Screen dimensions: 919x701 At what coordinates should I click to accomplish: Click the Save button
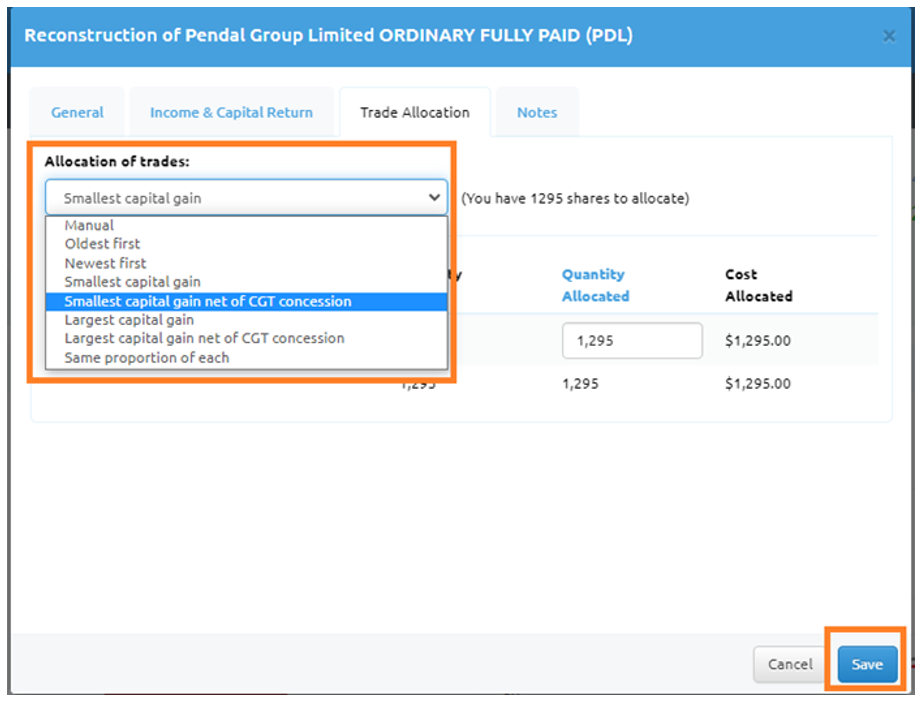[x=866, y=664]
